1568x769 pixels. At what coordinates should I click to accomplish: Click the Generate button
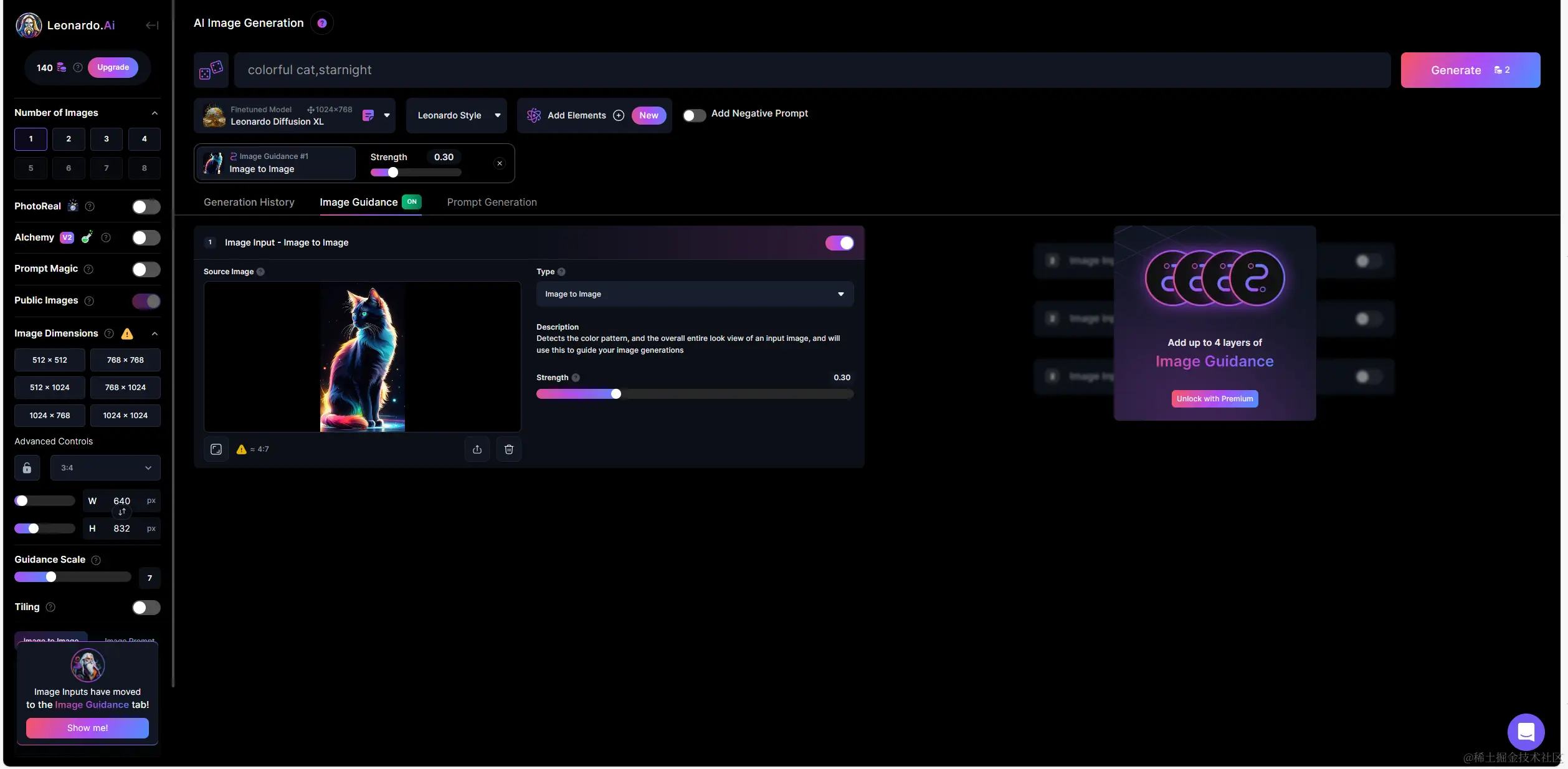pos(1470,70)
